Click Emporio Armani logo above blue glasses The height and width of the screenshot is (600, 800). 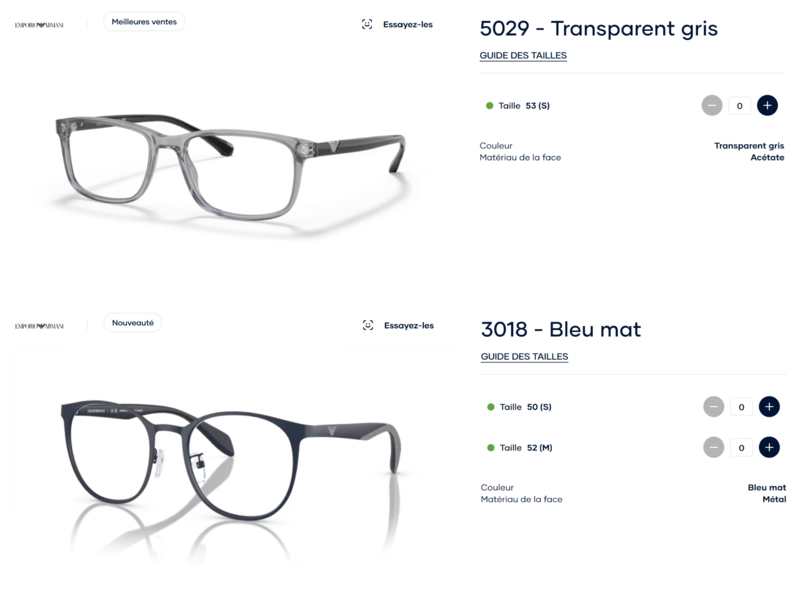[39, 326]
